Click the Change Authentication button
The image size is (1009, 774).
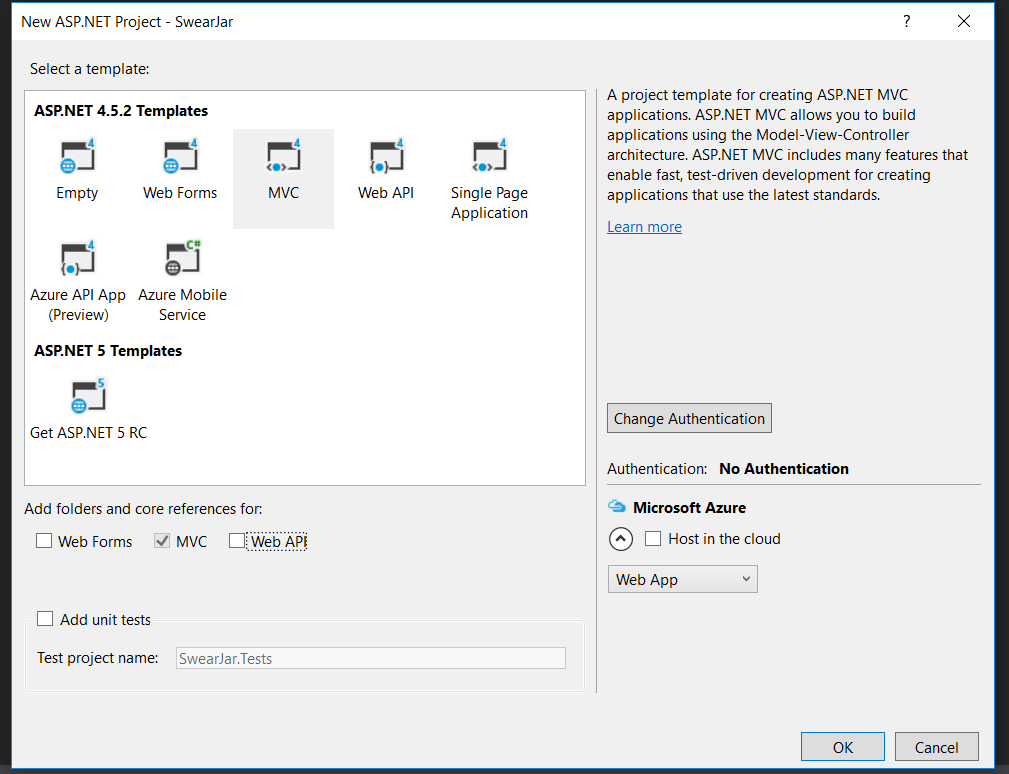pyautogui.click(x=688, y=418)
